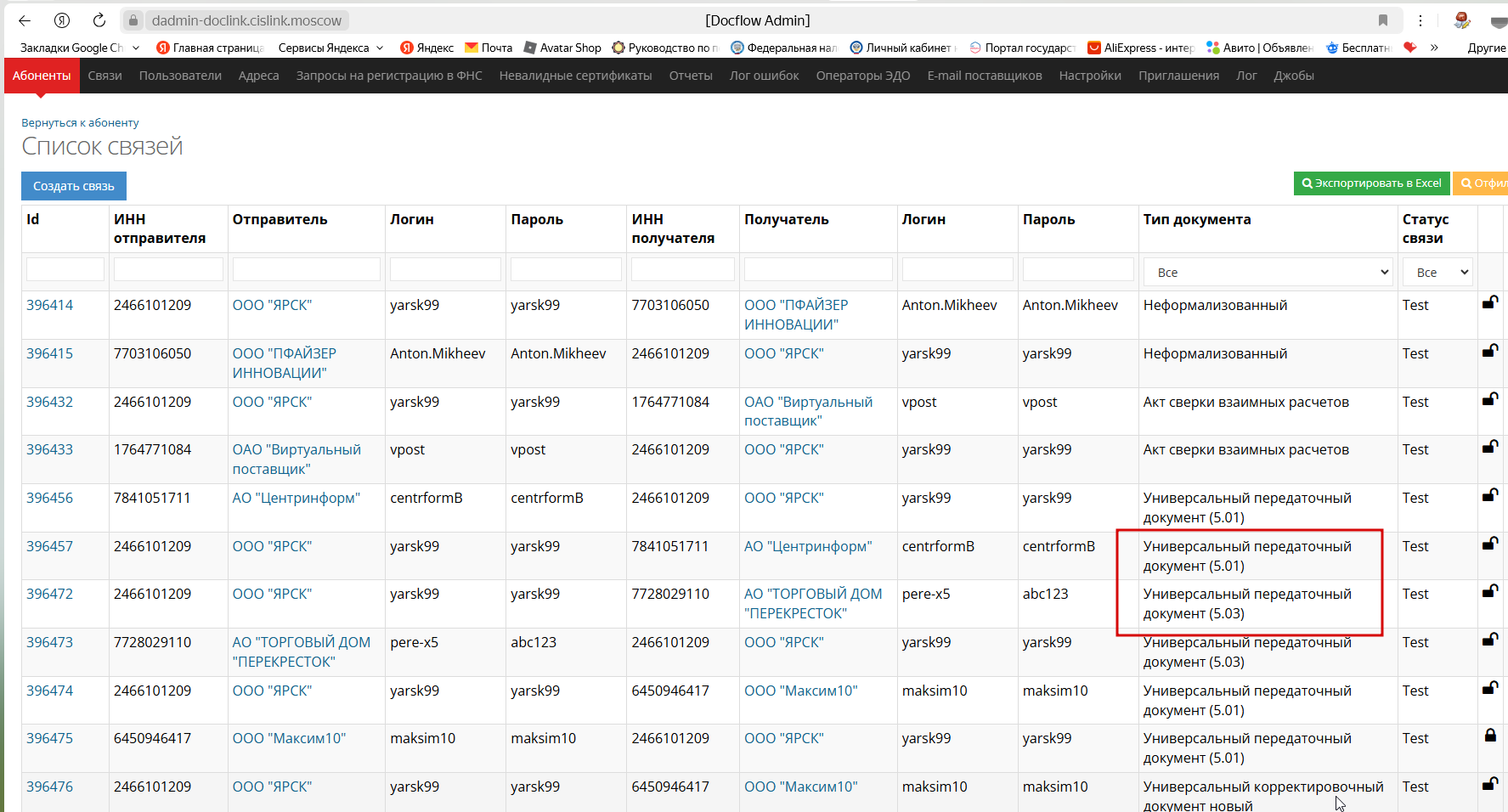Click the browser address bar URL
The image size is (1508, 812).
[x=246, y=20]
